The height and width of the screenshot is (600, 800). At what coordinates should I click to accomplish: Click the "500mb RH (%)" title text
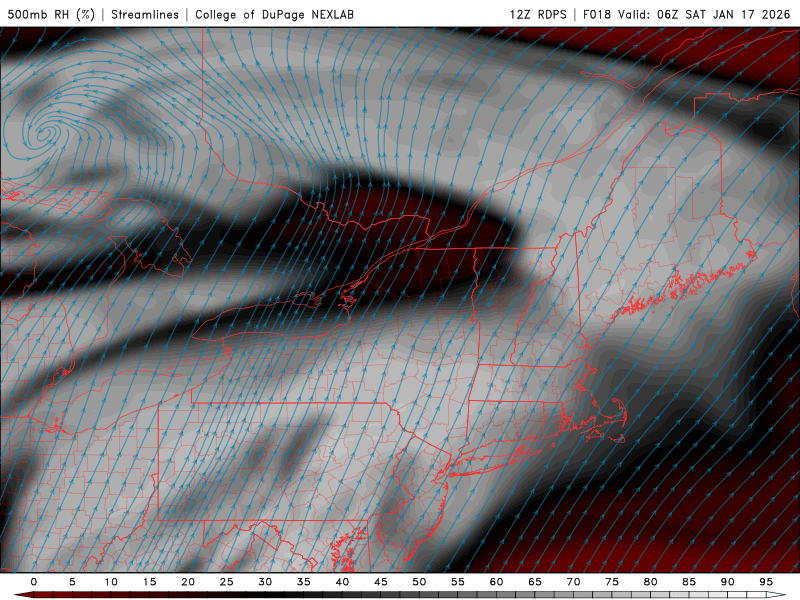[x=51, y=14]
